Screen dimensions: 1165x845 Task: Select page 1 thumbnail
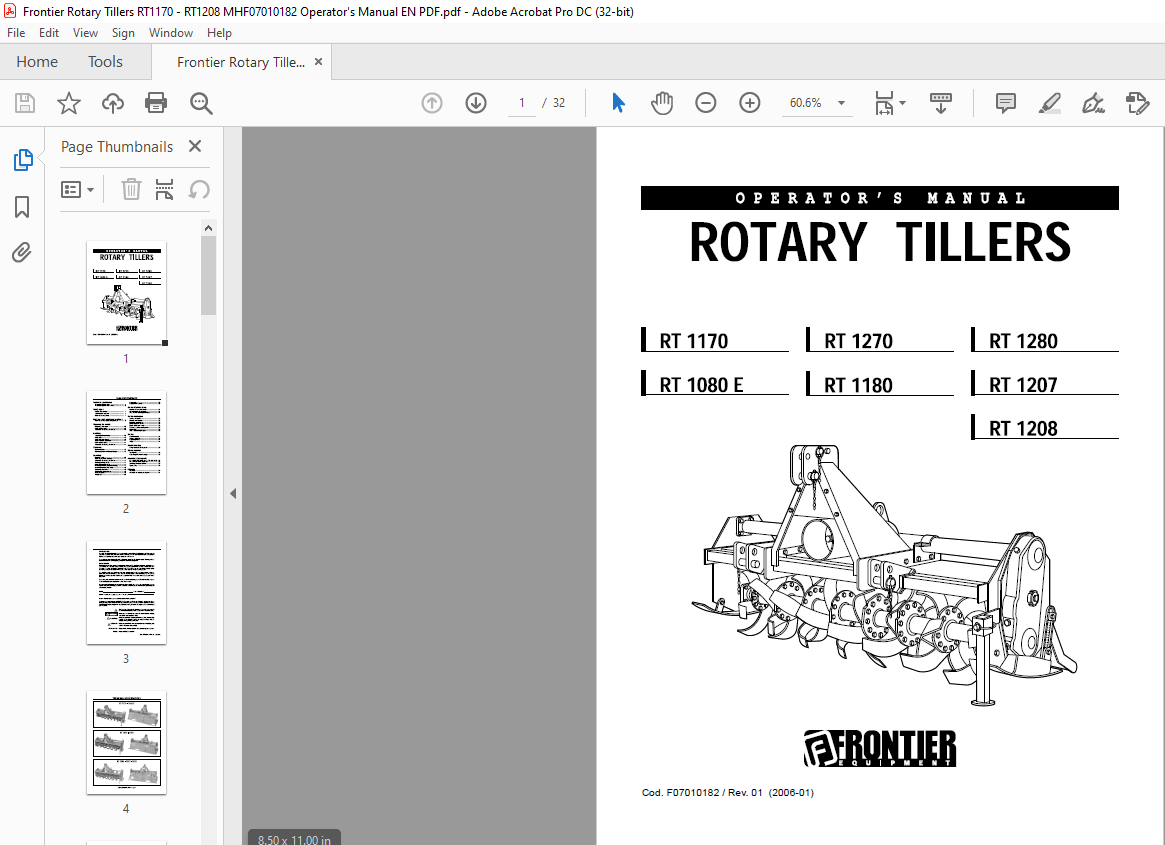pos(126,292)
